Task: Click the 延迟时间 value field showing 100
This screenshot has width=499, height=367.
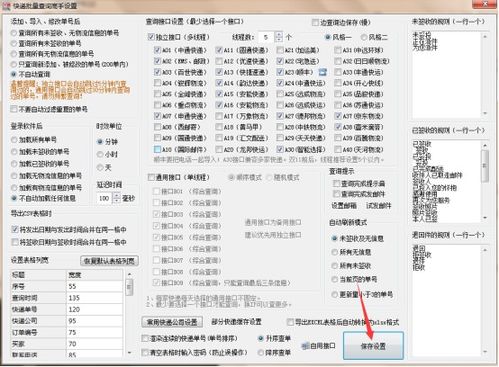Action: coord(105,198)
